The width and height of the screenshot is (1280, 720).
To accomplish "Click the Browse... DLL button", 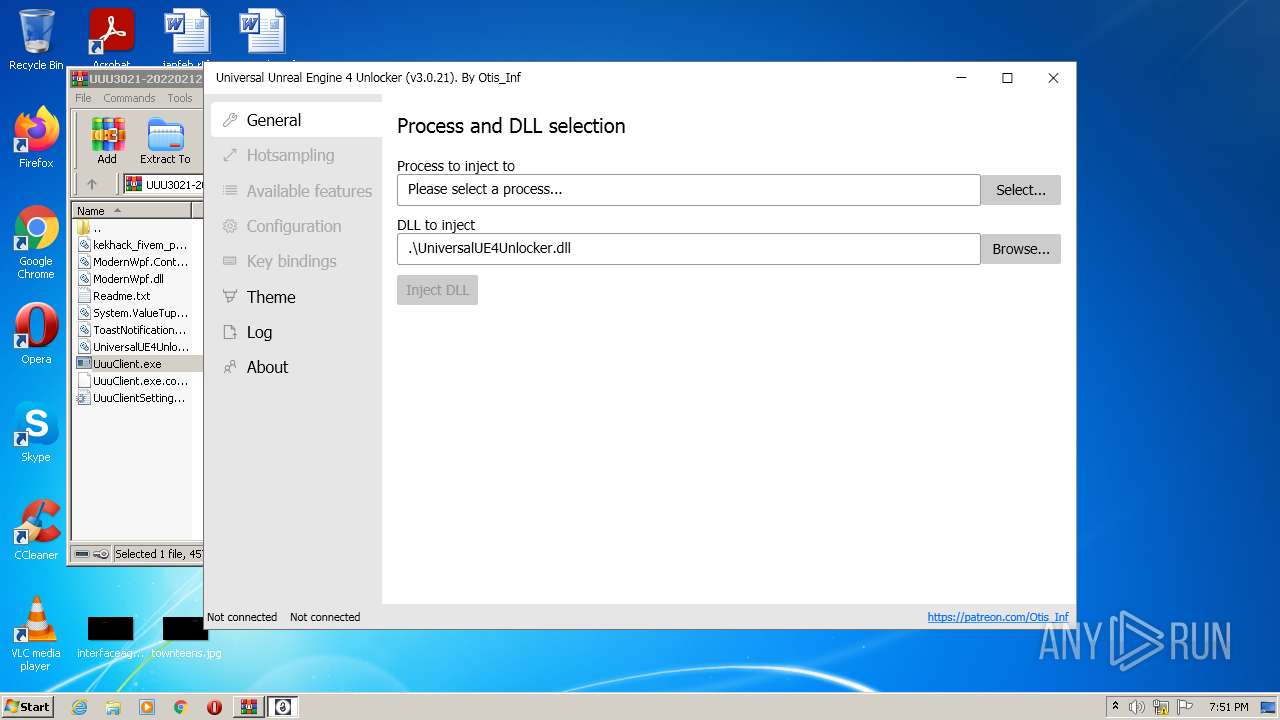I will [x=1020, y=249].
